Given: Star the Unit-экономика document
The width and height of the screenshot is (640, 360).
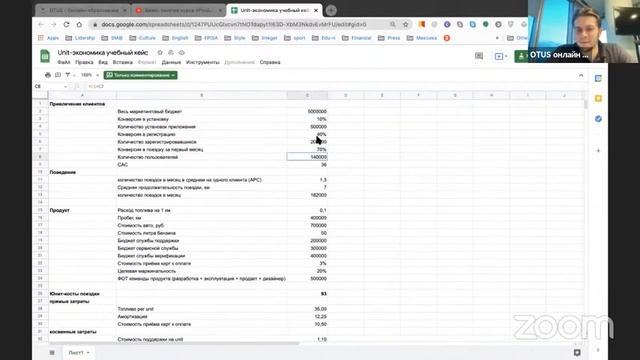Looking at the screenshot, I should click(160, 53).
